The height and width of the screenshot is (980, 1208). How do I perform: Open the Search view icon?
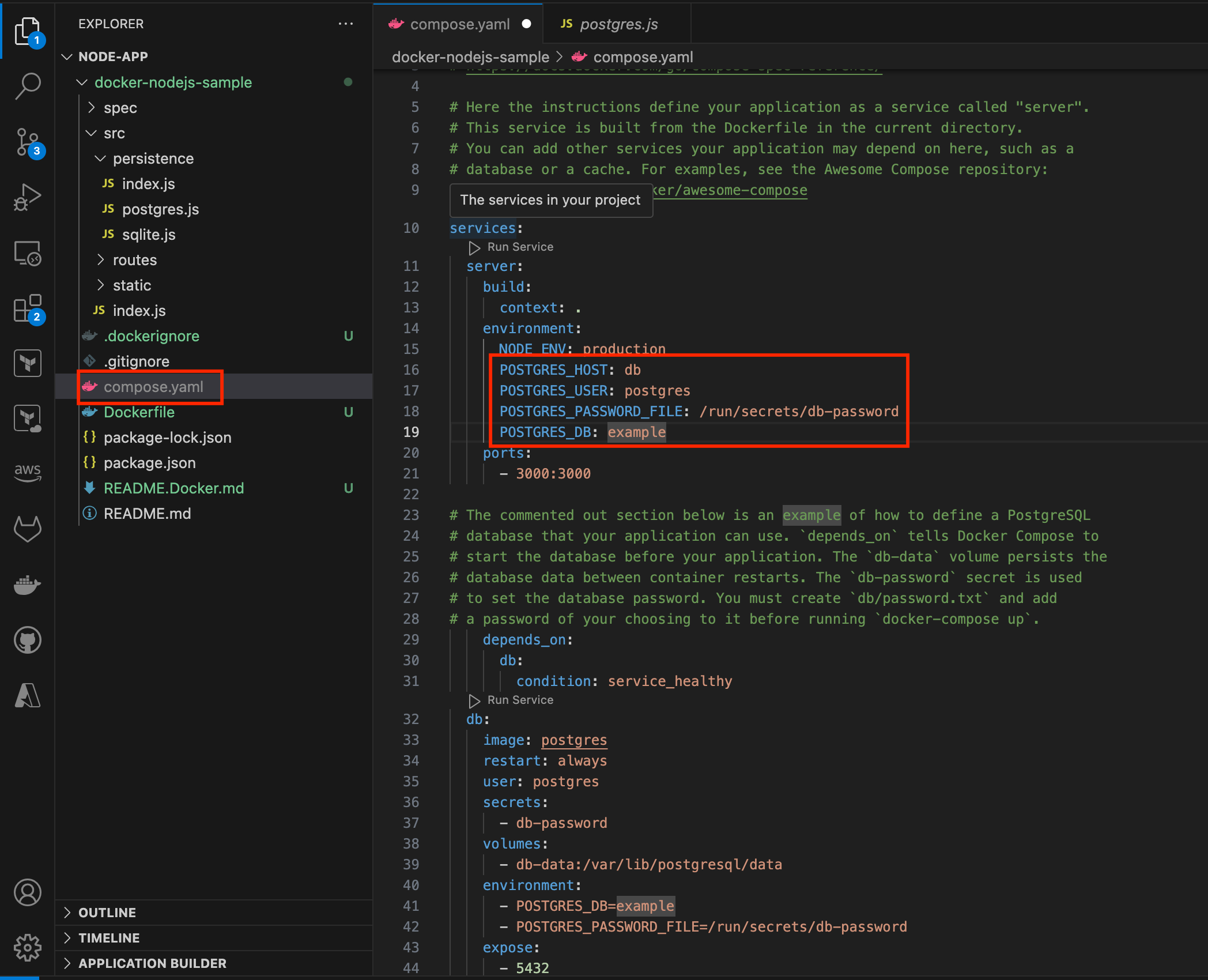pyautogui.click(x=27, y=86)
